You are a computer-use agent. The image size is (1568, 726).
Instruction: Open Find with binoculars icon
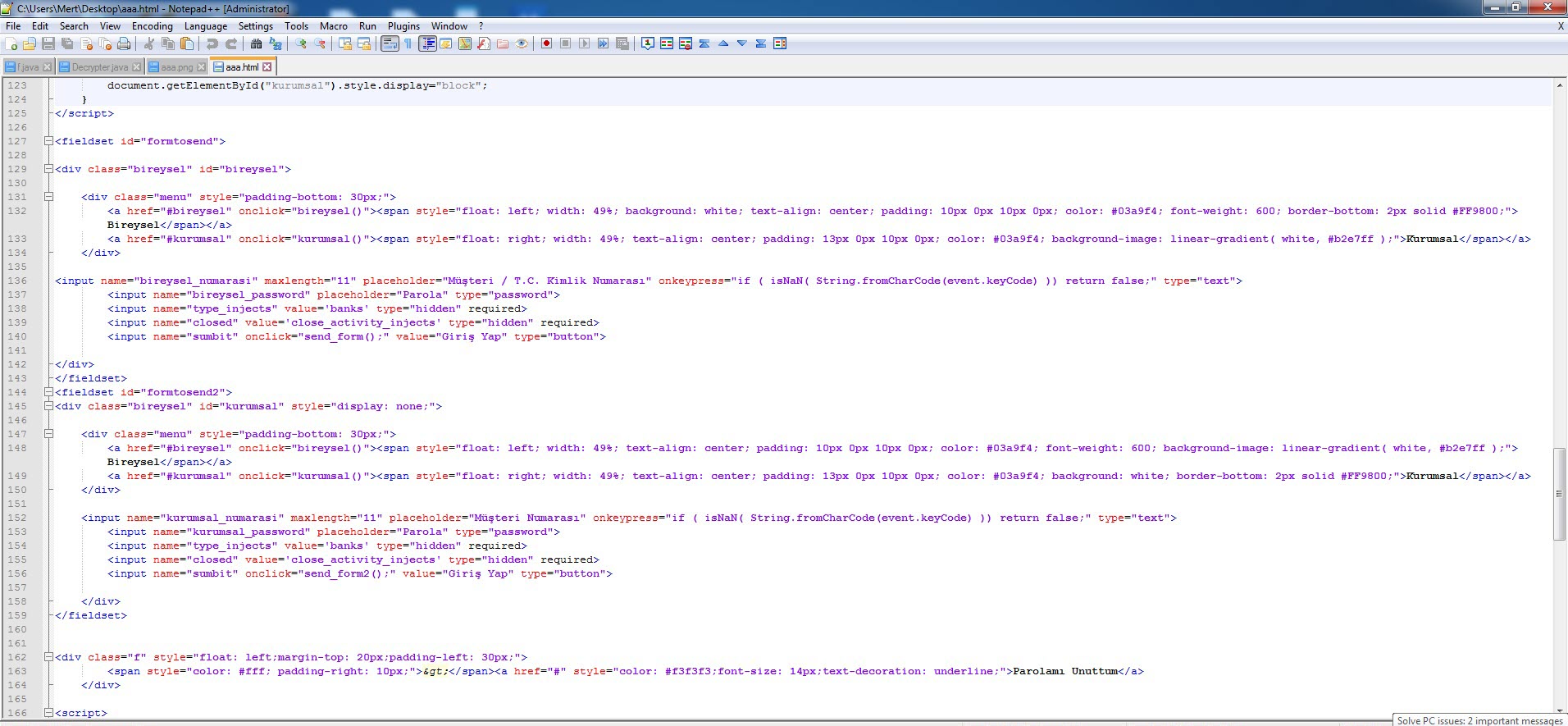pyautogui.click(x=257, y=43)
